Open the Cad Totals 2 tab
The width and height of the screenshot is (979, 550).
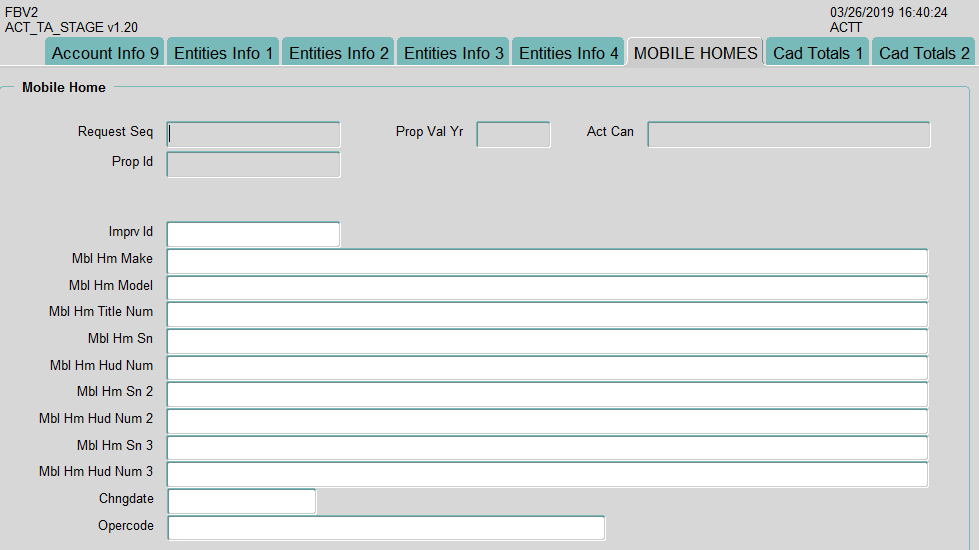(x=923, y=53)
